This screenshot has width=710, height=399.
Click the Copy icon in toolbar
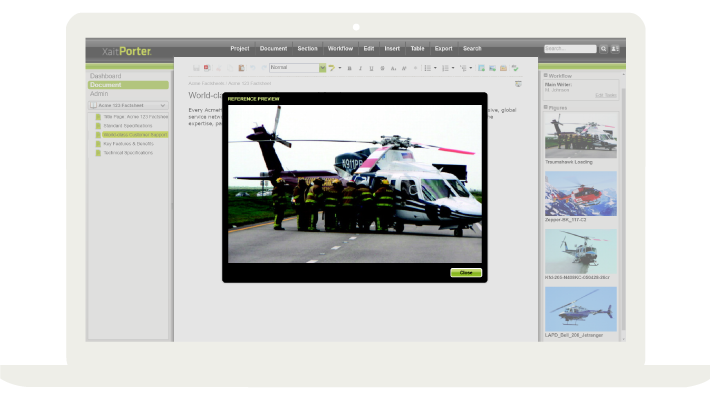tap(230, 68)
